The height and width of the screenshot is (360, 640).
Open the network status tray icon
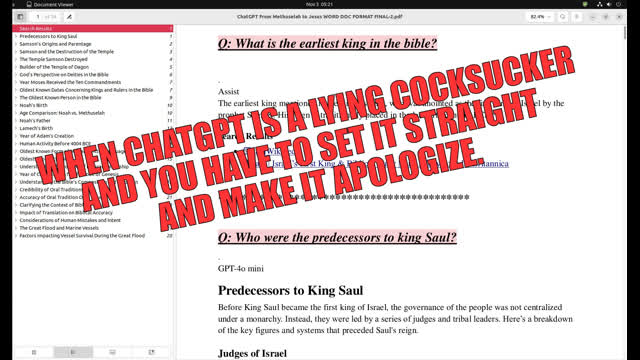tap(600, 4)
